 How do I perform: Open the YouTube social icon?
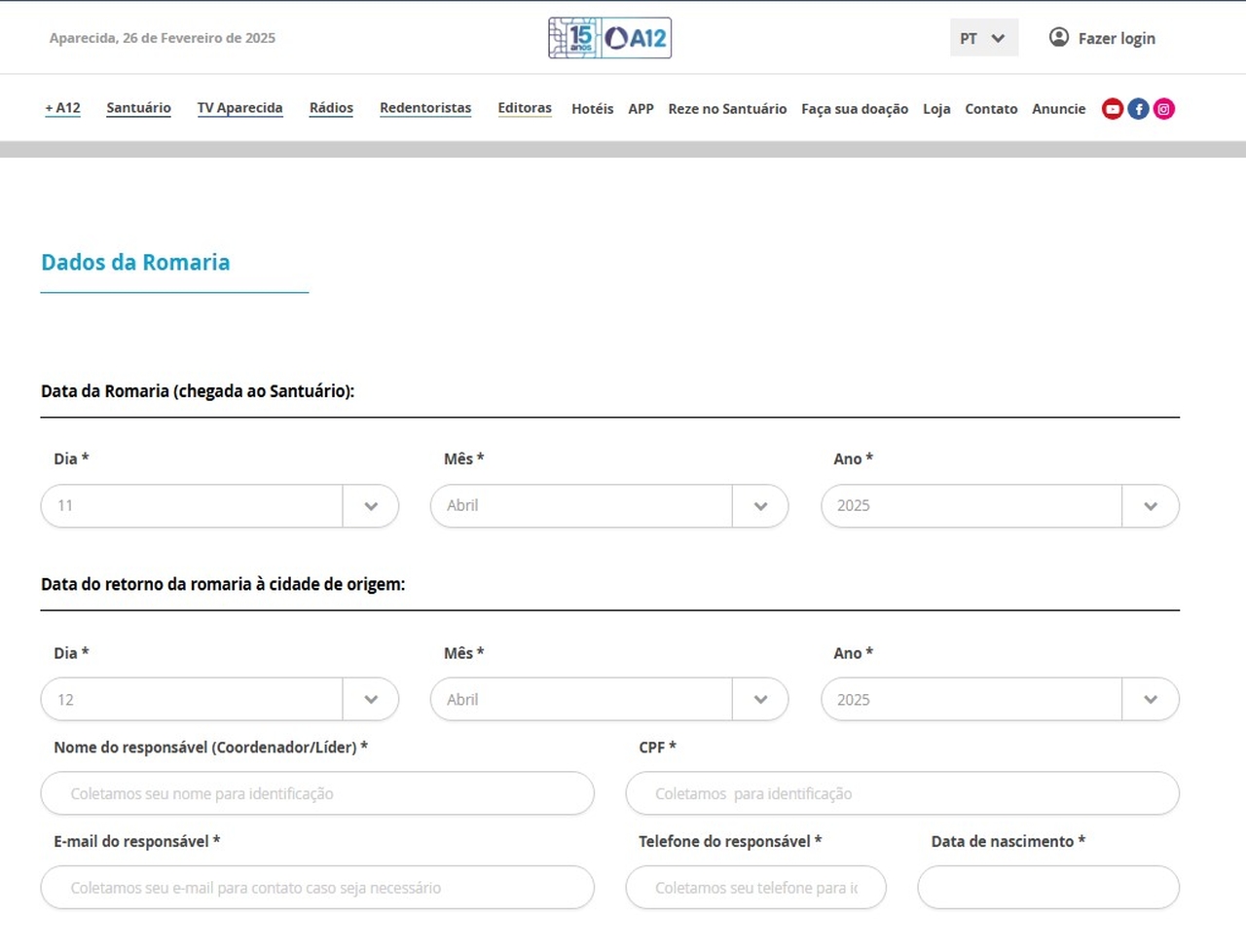tap(1112, 109)
